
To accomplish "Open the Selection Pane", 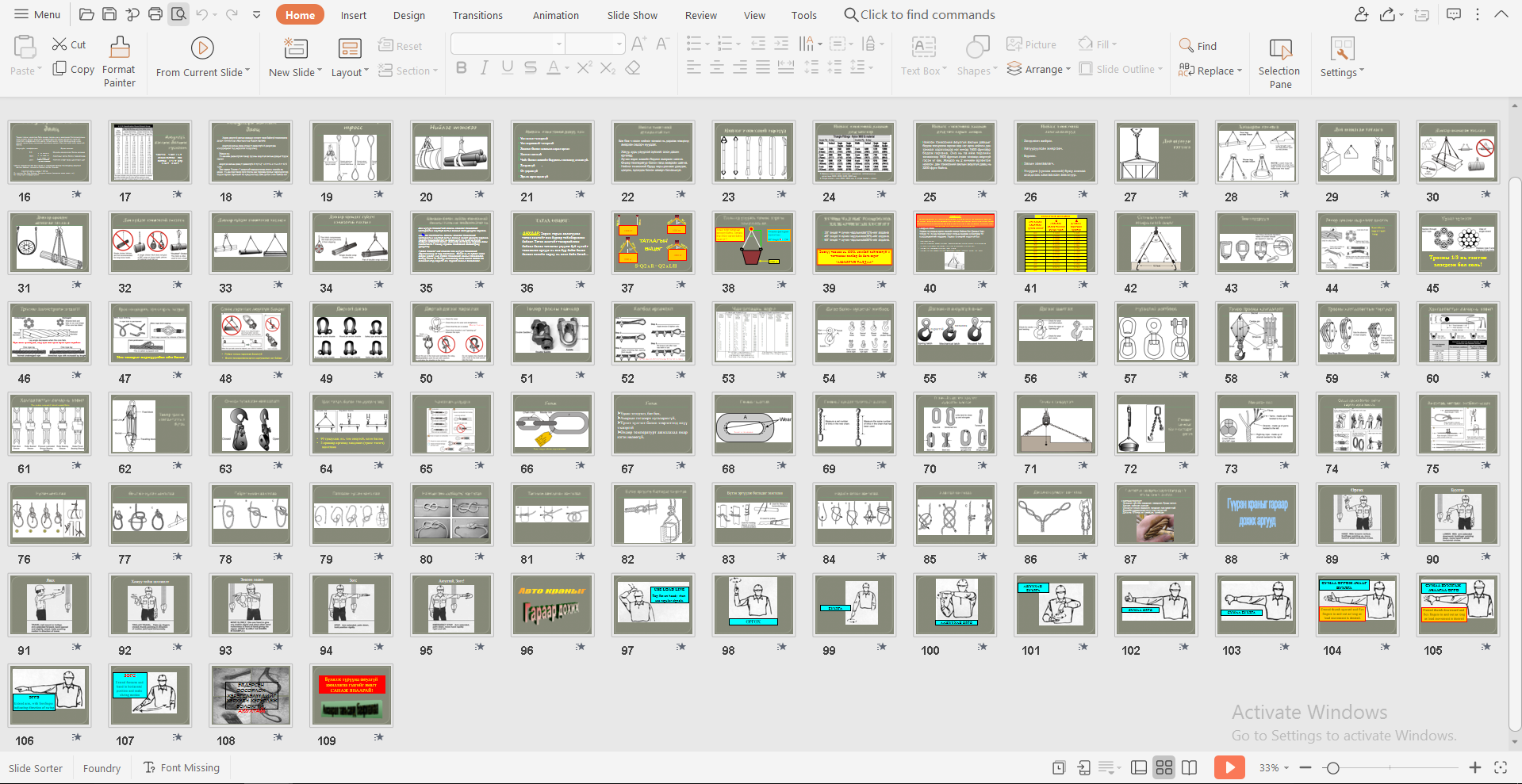I will [x=1279, y=61].
